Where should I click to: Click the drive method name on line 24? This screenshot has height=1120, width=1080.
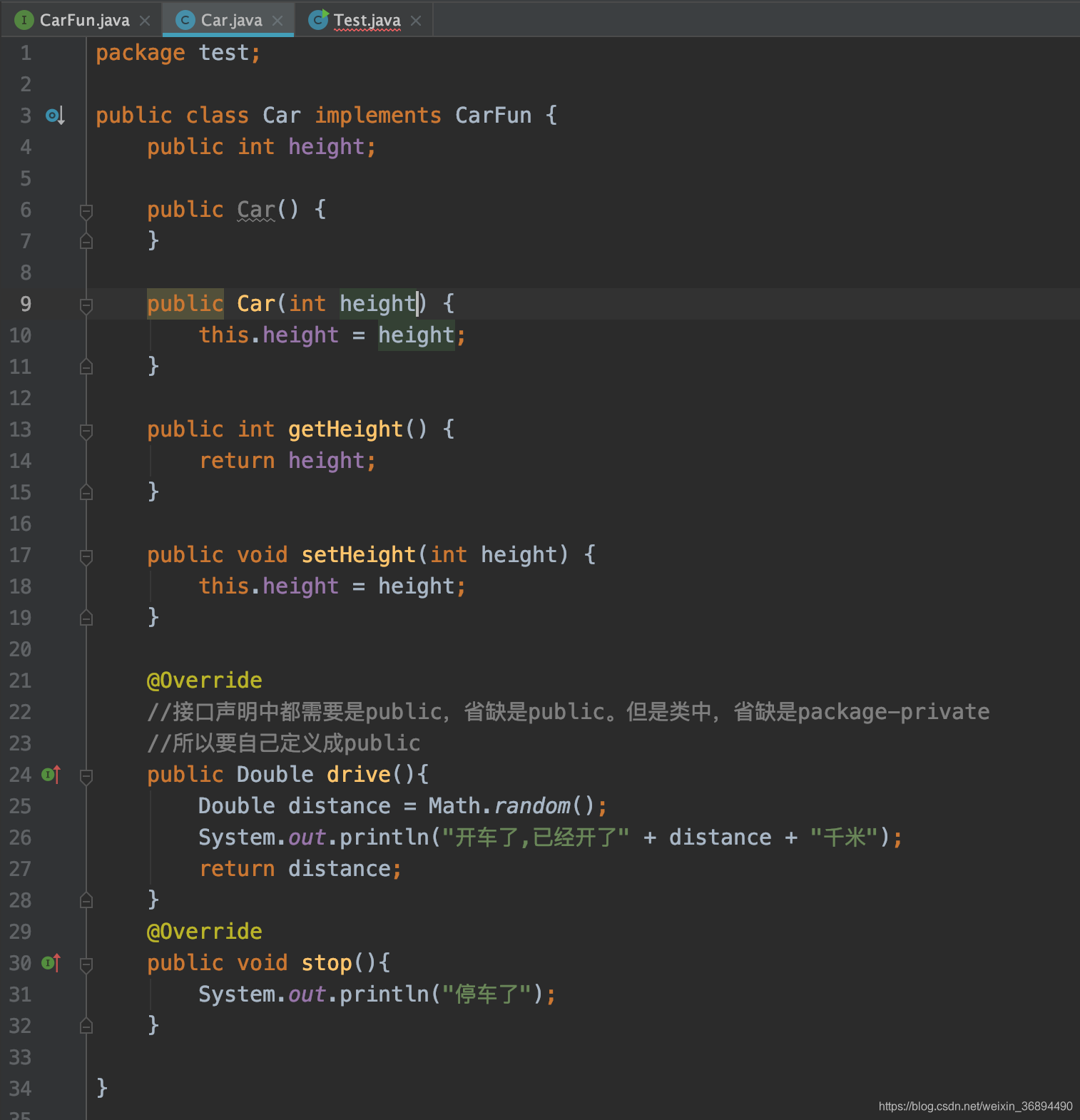359,775
